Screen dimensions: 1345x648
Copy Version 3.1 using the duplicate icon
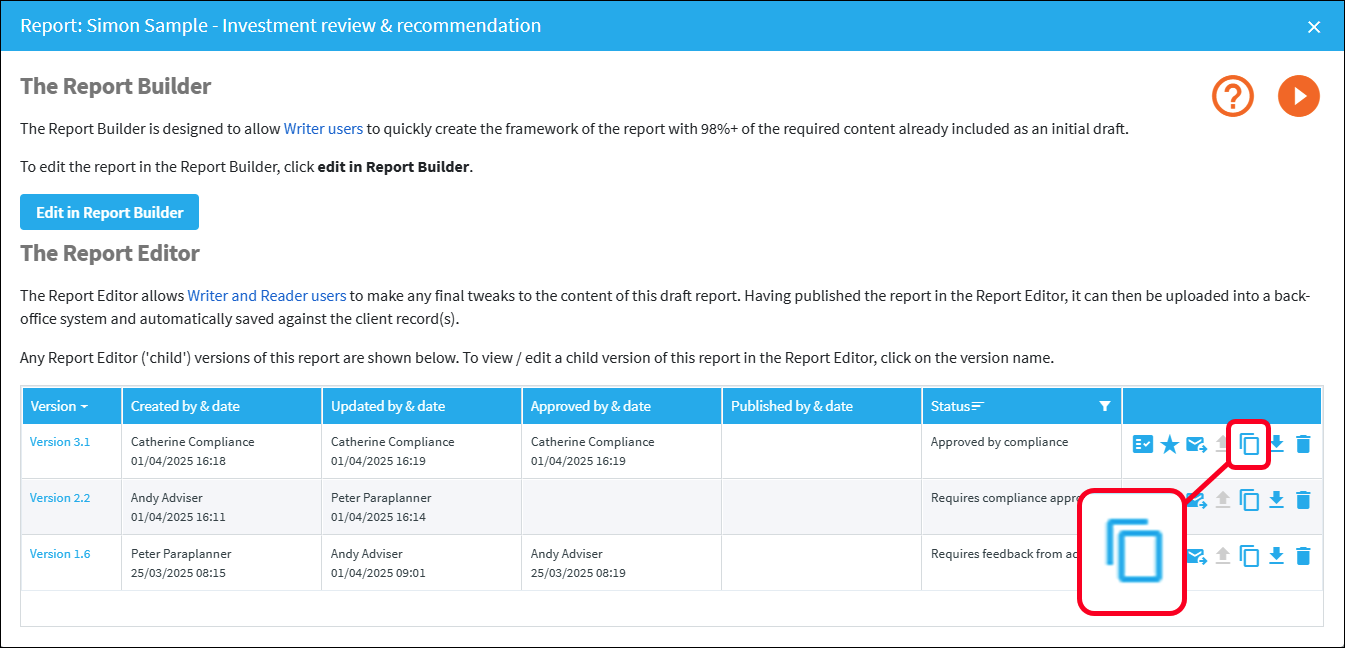tap(1249, 444)
